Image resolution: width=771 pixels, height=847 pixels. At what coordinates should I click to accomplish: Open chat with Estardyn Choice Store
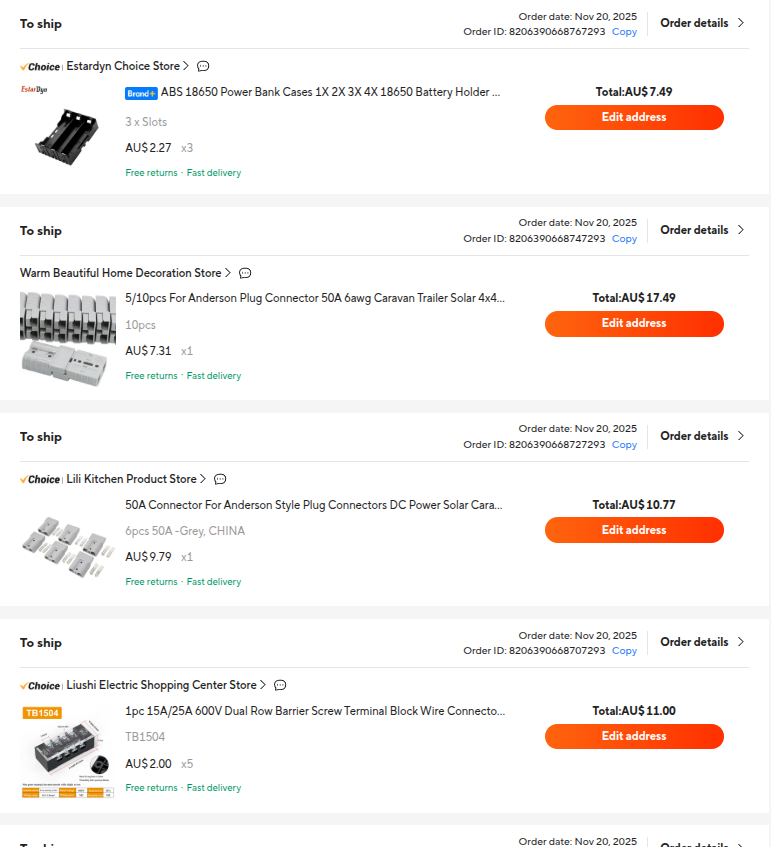(x=203, y=67)
